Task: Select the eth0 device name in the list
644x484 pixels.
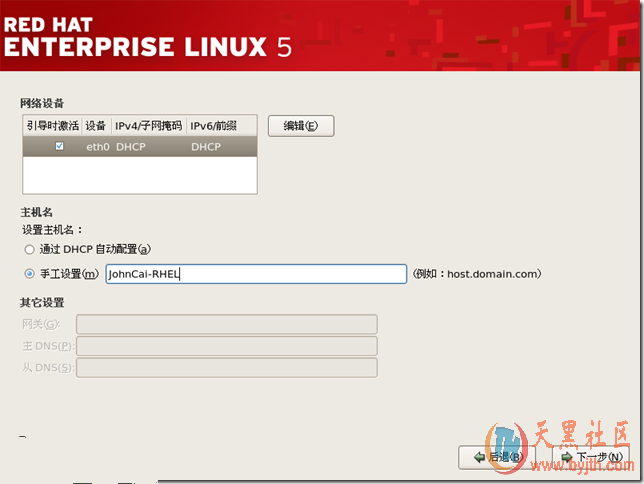Action: point(97,146)
